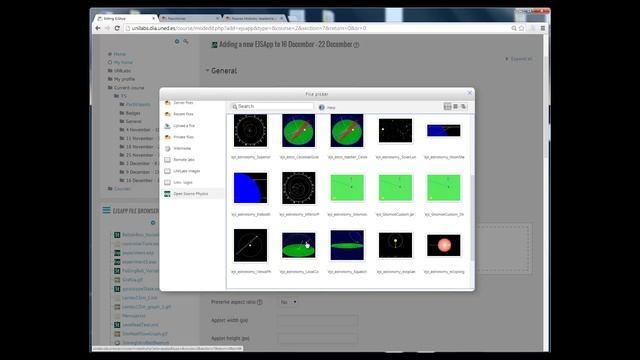This screenshot has height=360, width=640.
Task: Click the Wikimedia repository icon
Action: [167, 149]
